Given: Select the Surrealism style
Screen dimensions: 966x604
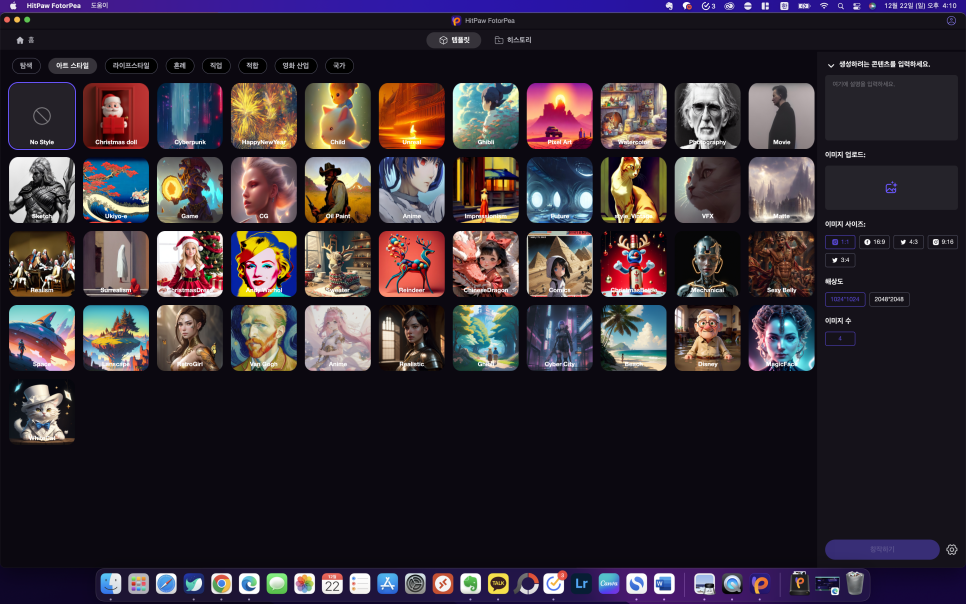Looking at the screenshot, I should 116,264.
